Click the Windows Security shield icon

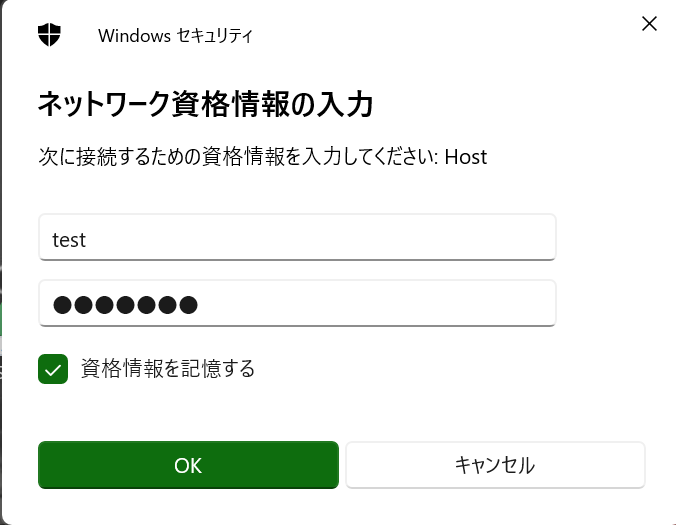[x=49, y=35]
